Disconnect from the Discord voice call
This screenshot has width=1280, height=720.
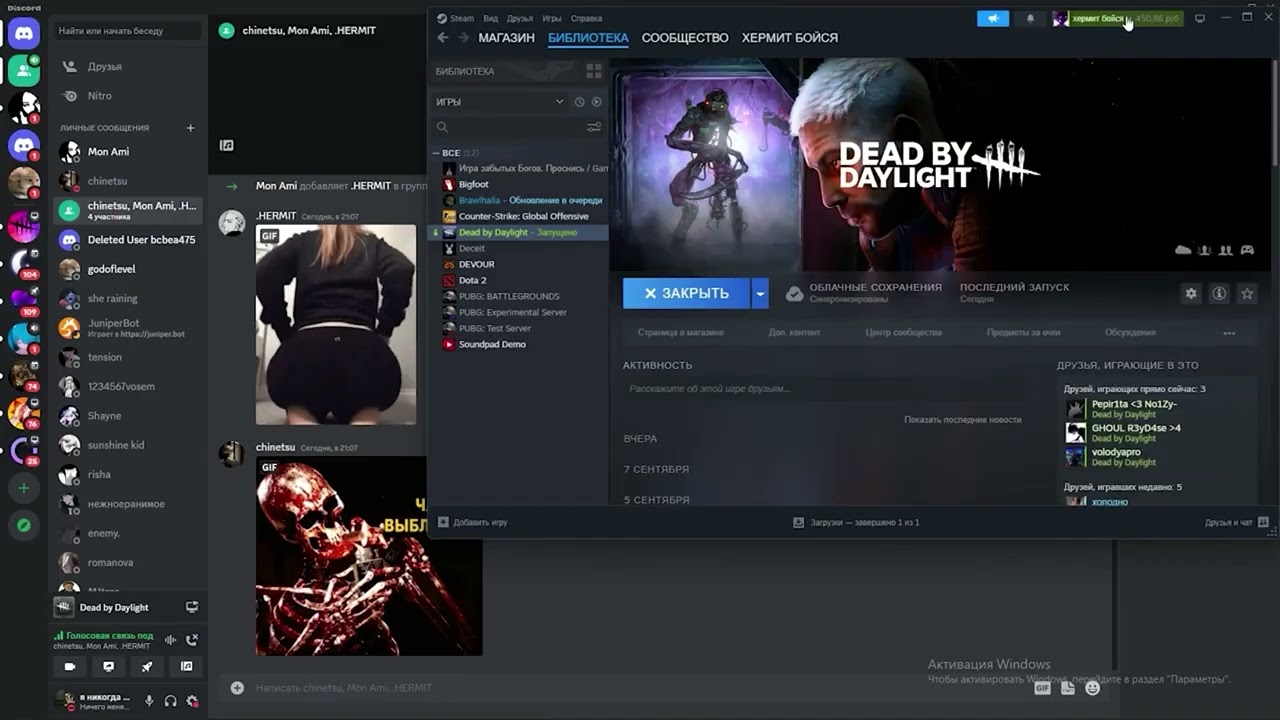(x=192, y=640)
